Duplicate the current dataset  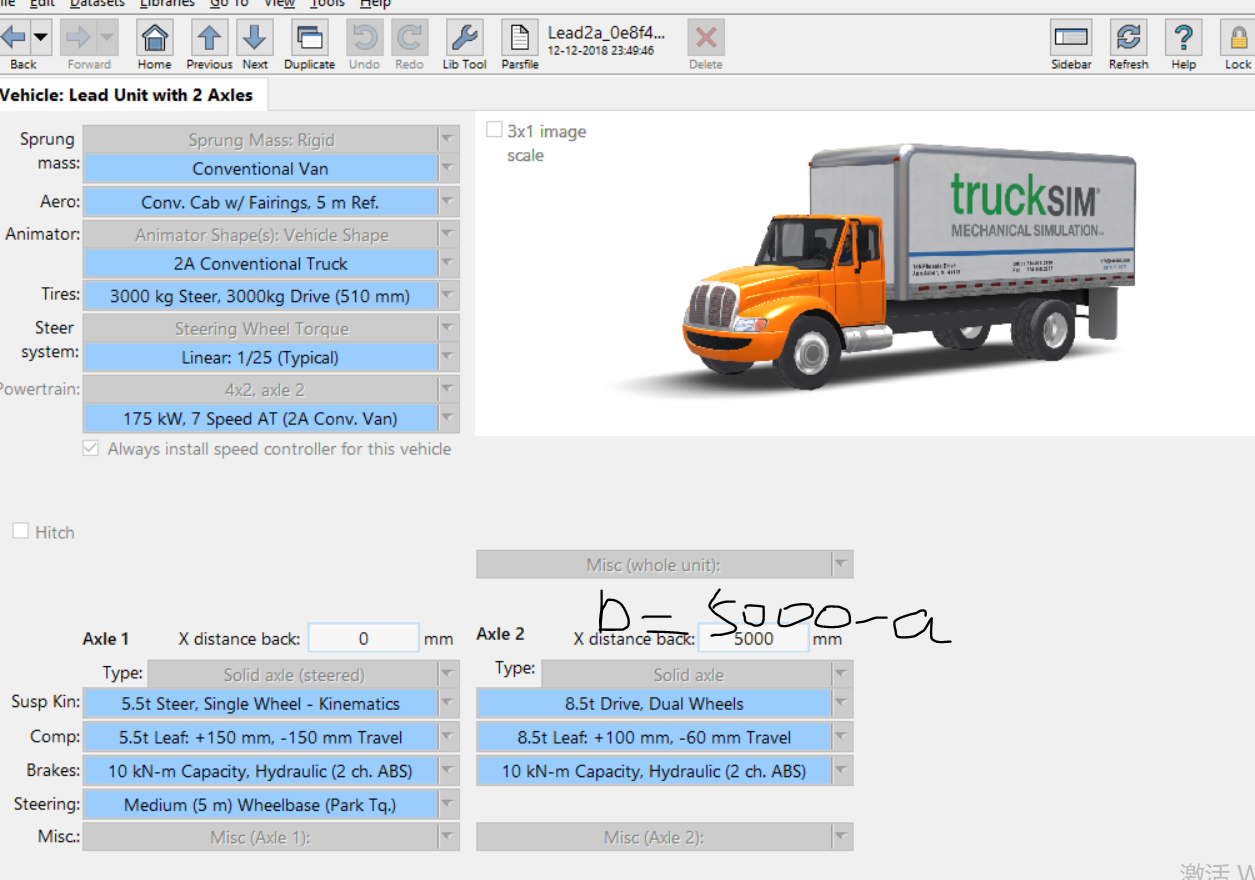[309, 42]
